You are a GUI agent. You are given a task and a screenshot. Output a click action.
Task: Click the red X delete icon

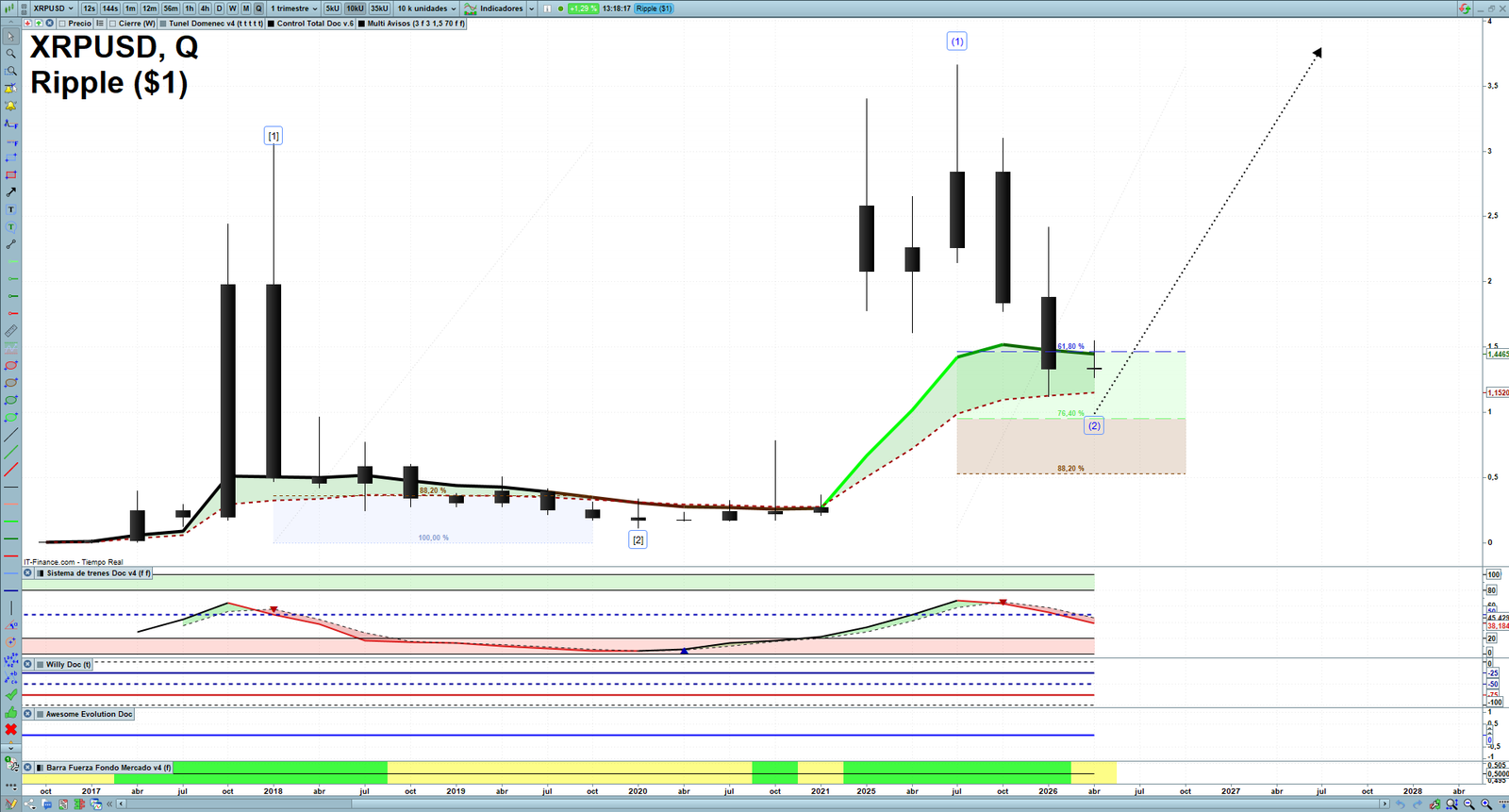[10, 729]
